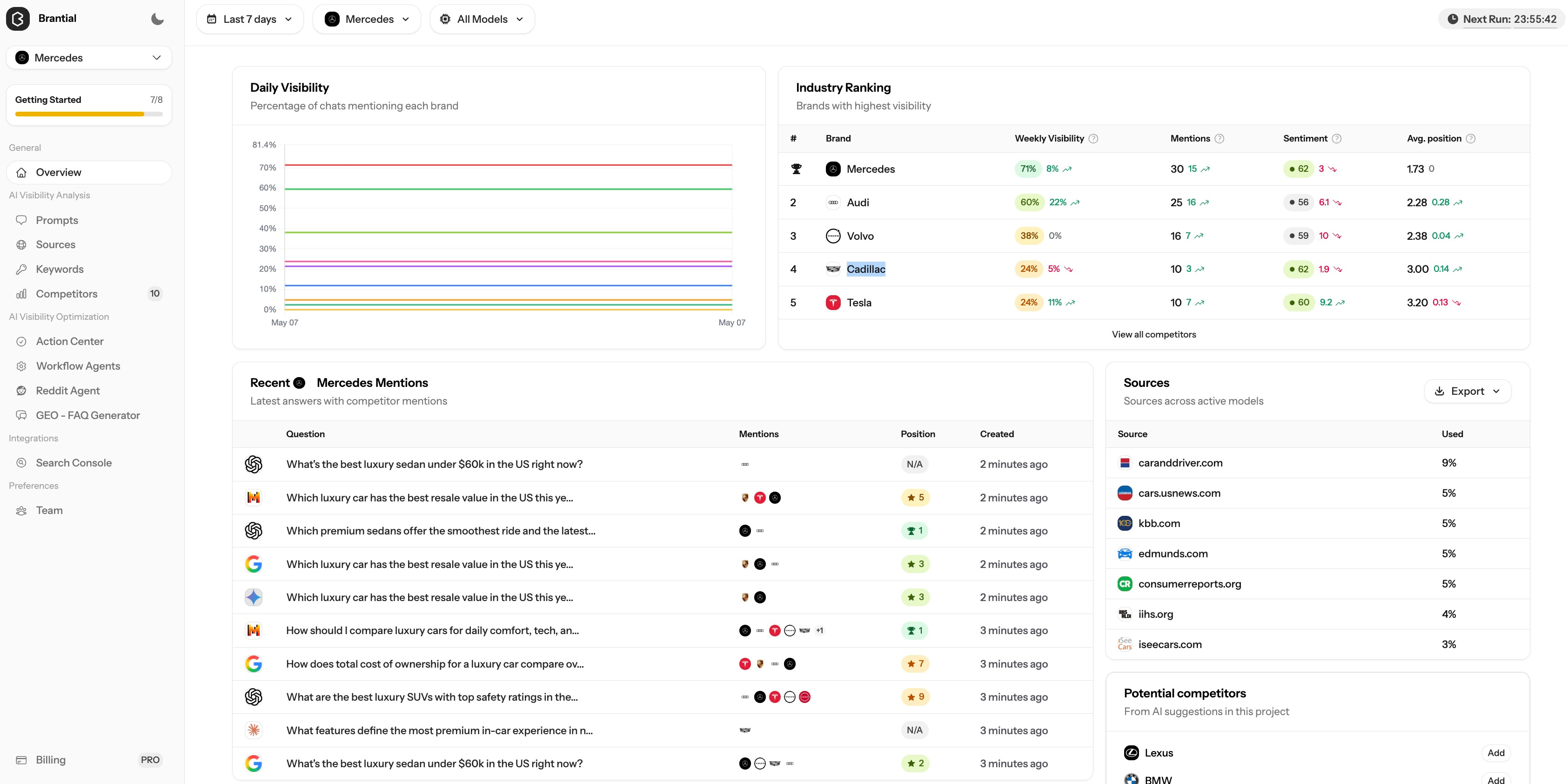This screenshot has width=1568, height=784.
Task: Open the Export dropdown in Sources
Action: (1467, 391)
